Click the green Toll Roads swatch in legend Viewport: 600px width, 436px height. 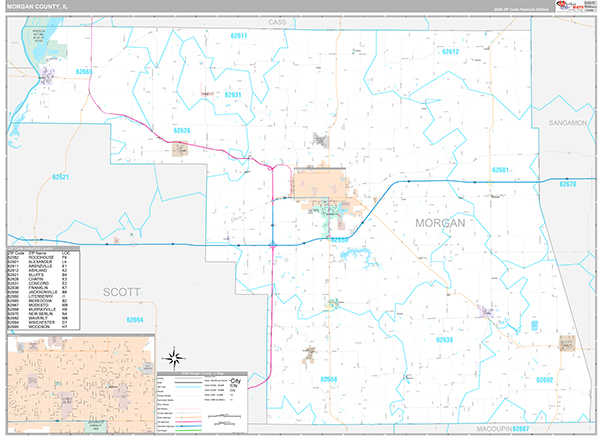[x=189, y=430]
